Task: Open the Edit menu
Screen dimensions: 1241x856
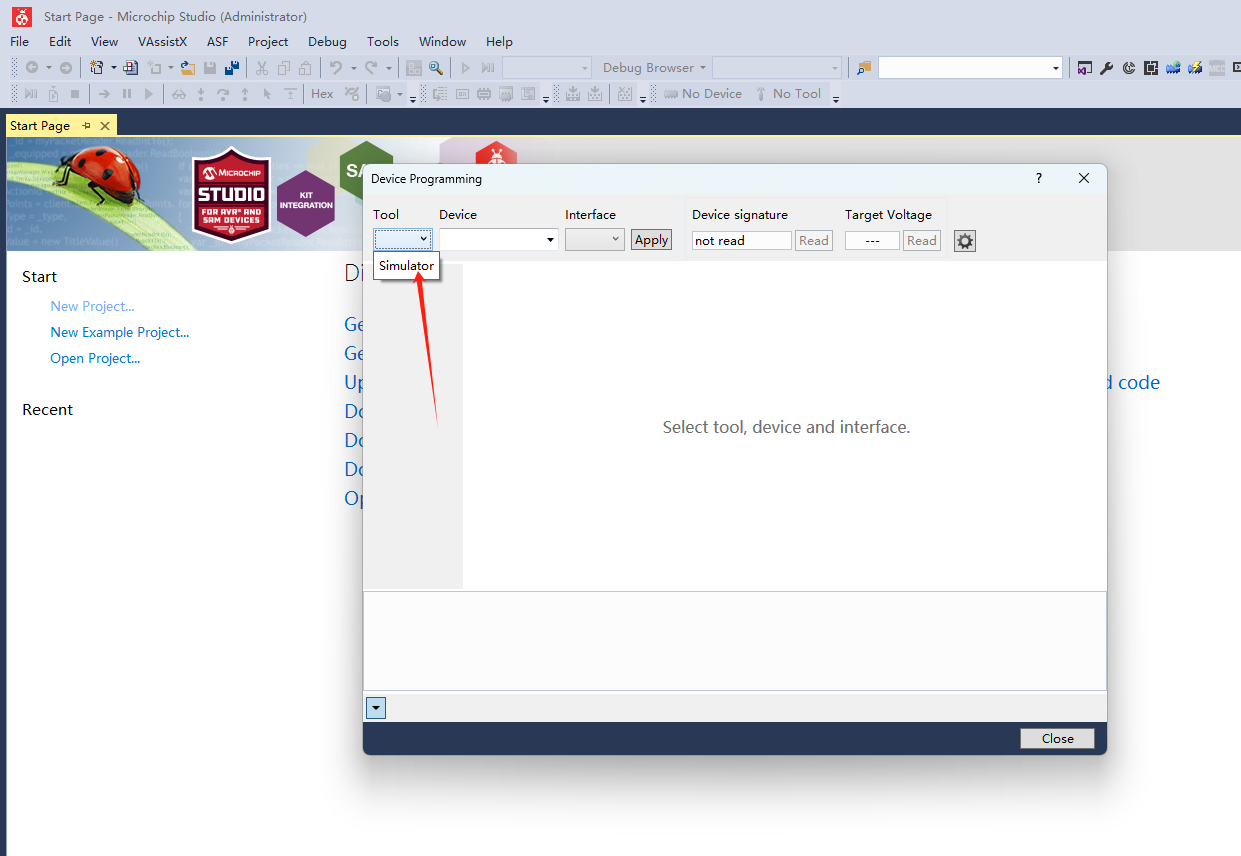Action: (x=60, y=42)
